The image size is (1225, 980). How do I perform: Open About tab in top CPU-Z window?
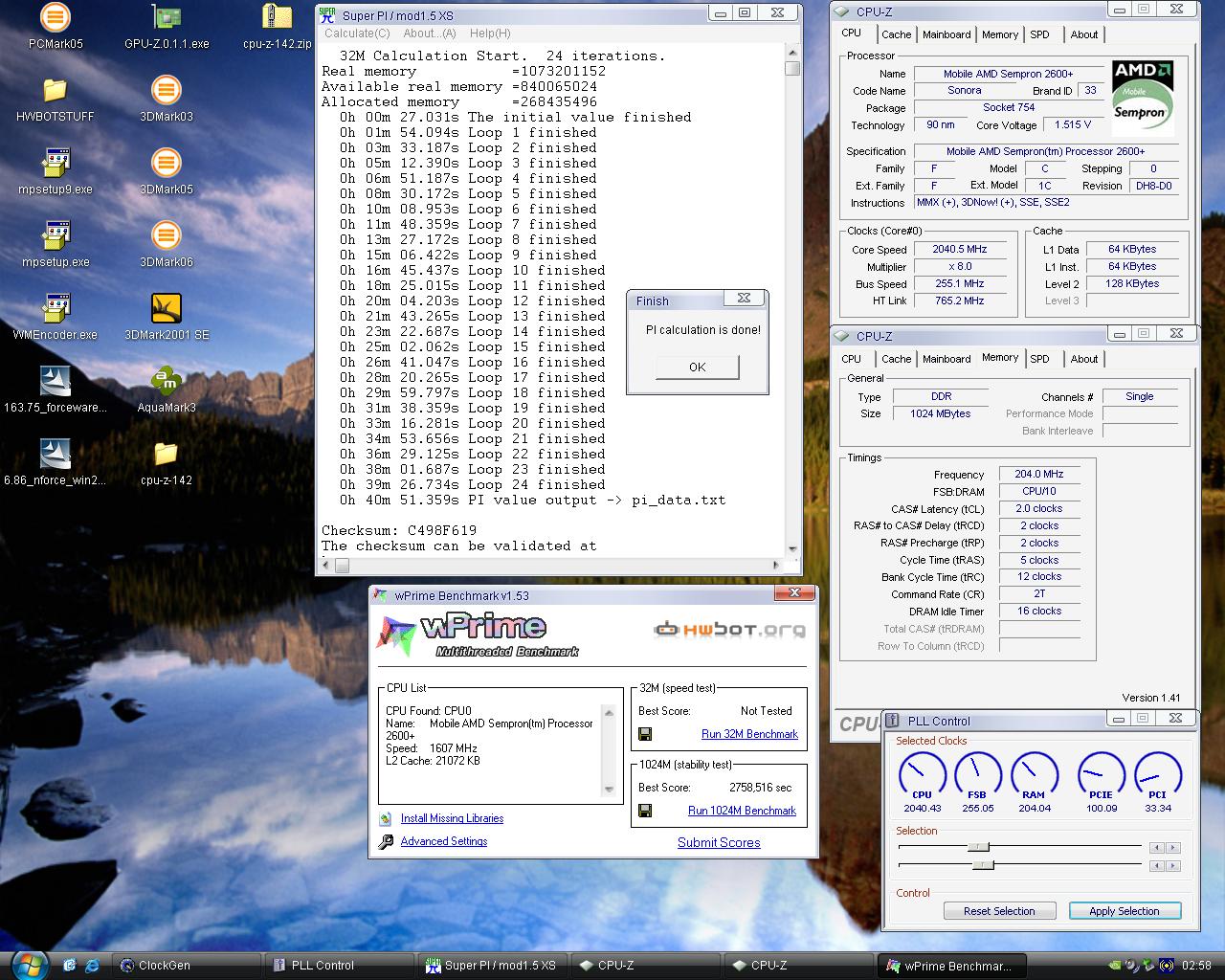(1084, 34)
